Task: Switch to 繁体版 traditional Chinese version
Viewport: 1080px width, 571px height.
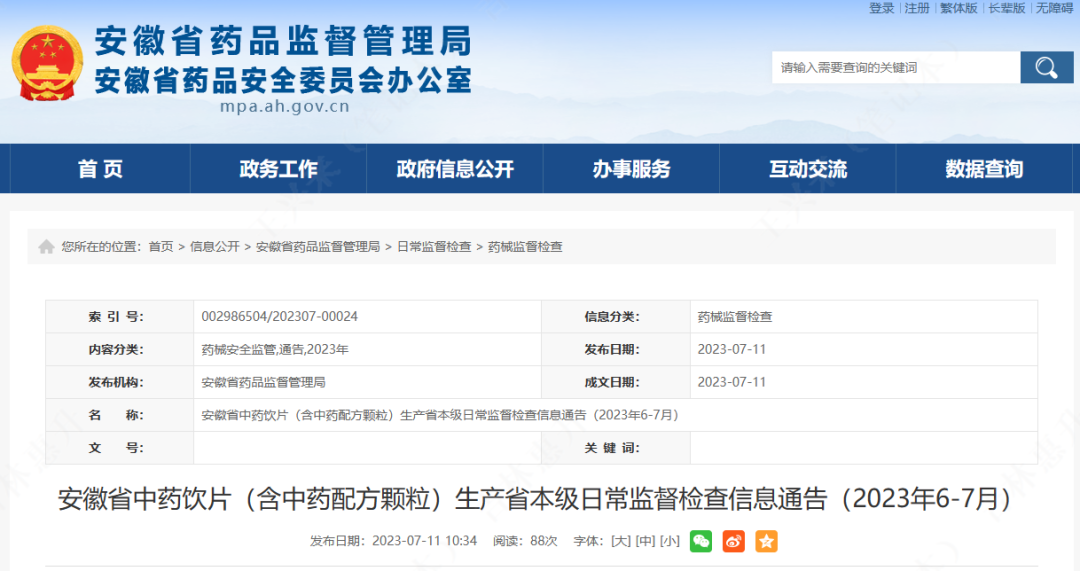Action: pyautogui.click(x=958, y=8)
